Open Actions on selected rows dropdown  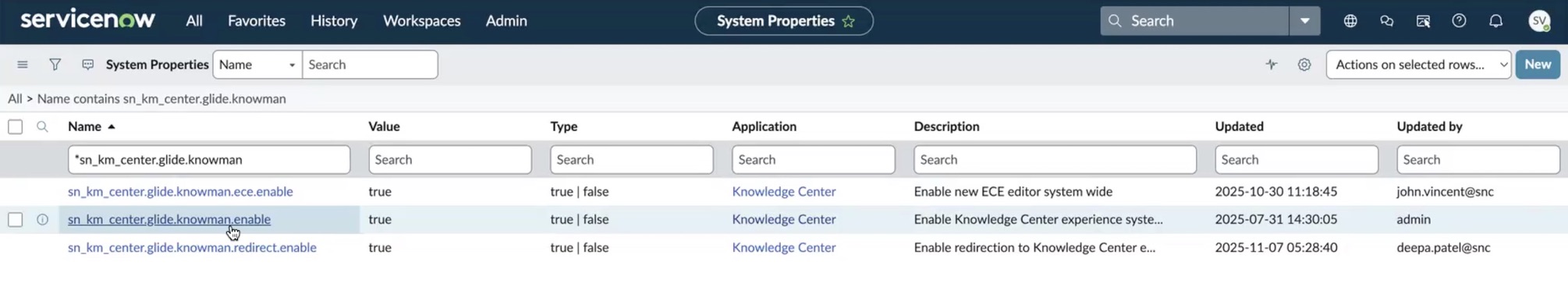[x=1418, y=65]
